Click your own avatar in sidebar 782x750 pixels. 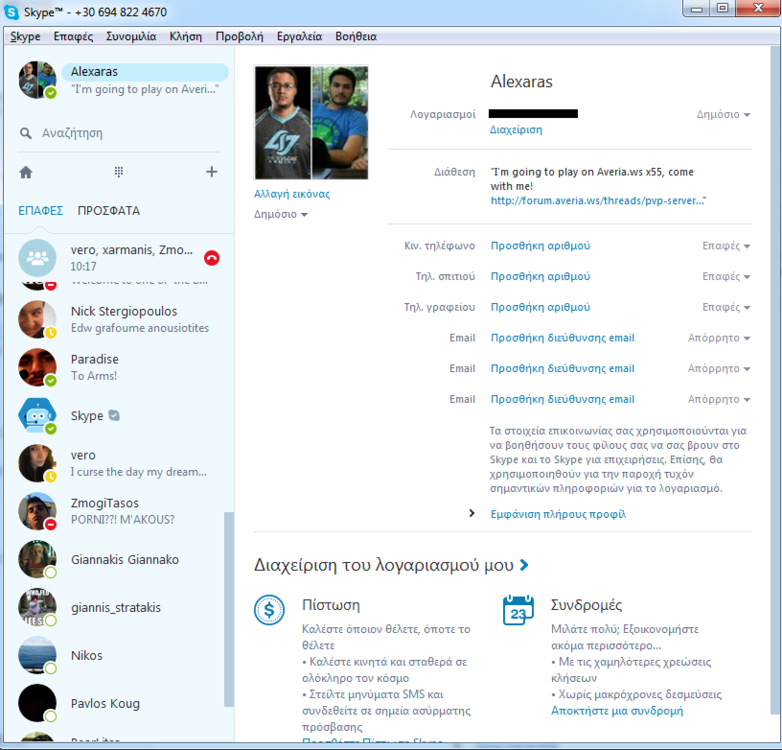tap(37, 80)
